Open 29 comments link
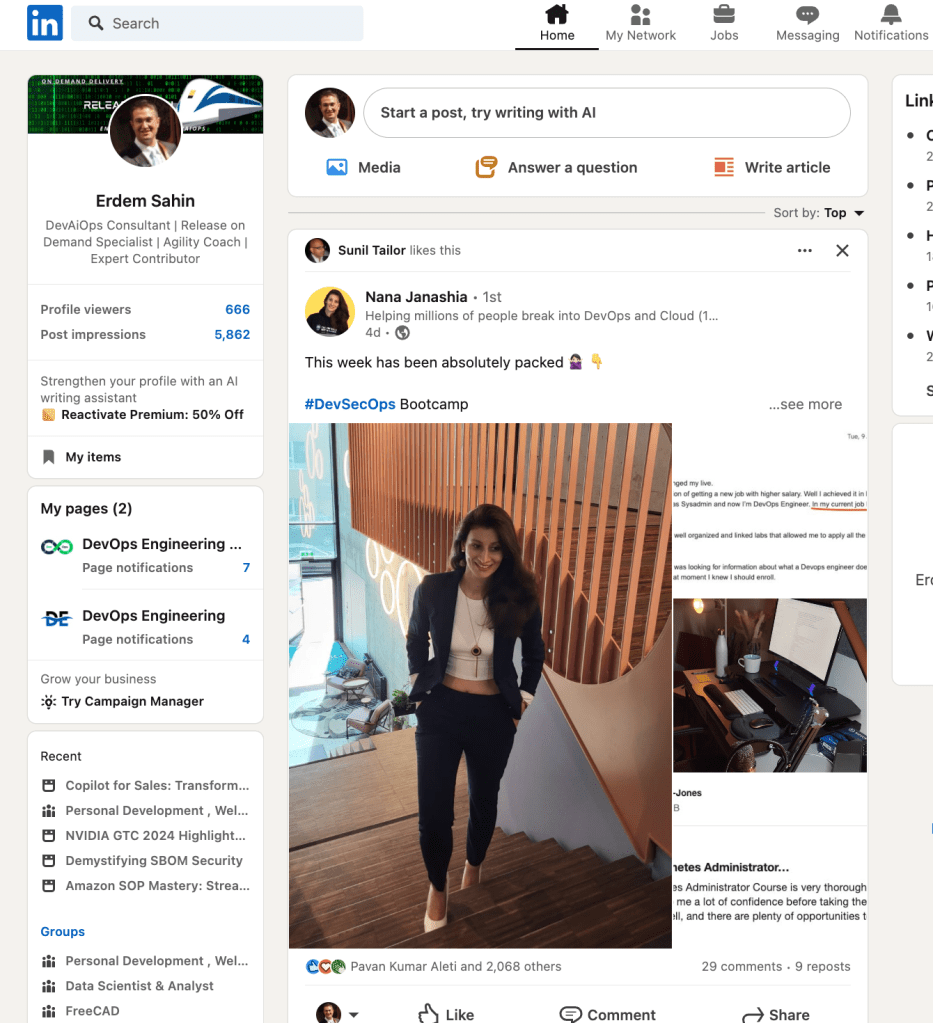The width and height of the screenshot is (933, 1023). pyautogui.click(x=742, y=967)
